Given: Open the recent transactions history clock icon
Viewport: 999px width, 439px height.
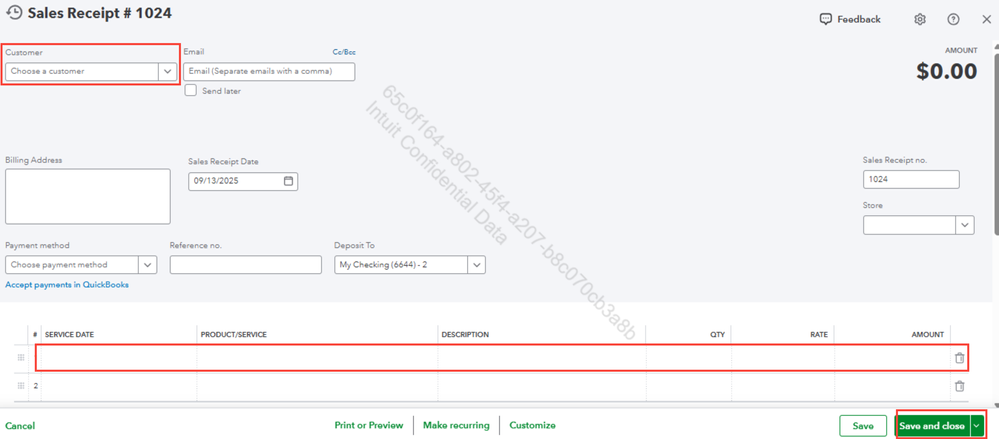Looking at the screenshot, I should (x=13, y=13).
